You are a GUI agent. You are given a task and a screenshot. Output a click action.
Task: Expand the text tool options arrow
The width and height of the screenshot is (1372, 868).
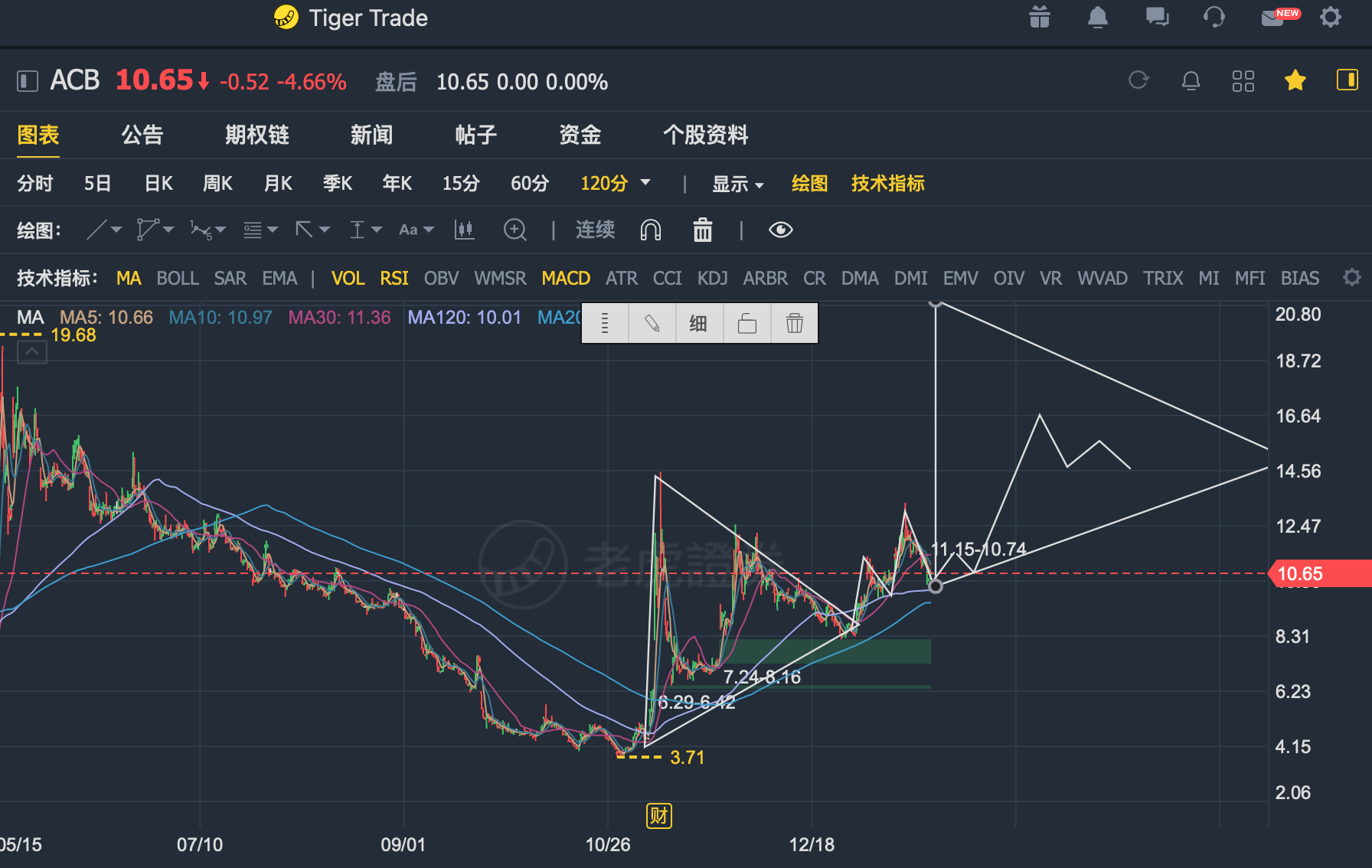(x=429, y=230)
